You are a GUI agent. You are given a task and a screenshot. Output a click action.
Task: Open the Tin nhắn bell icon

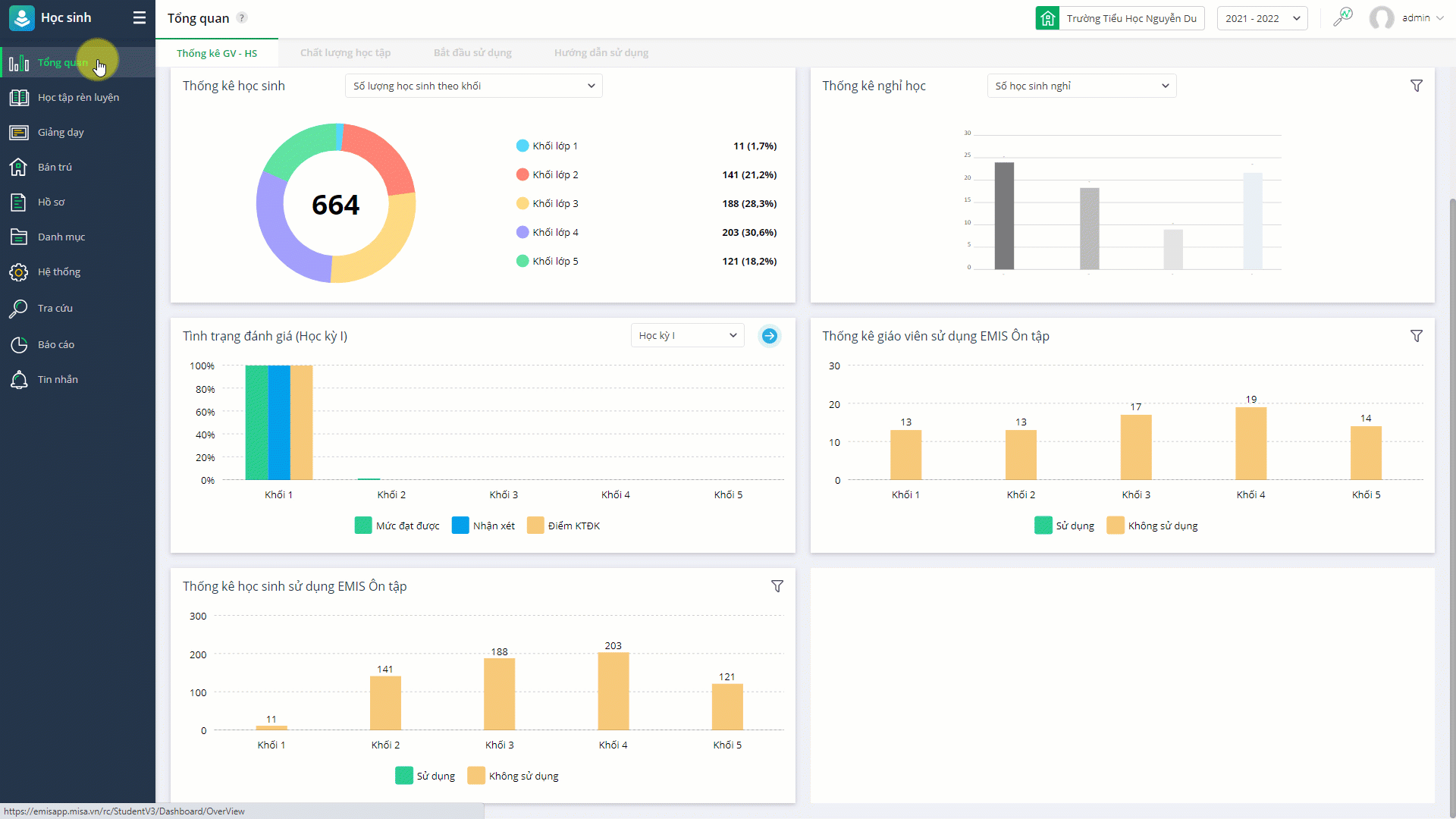coord(18,380)
